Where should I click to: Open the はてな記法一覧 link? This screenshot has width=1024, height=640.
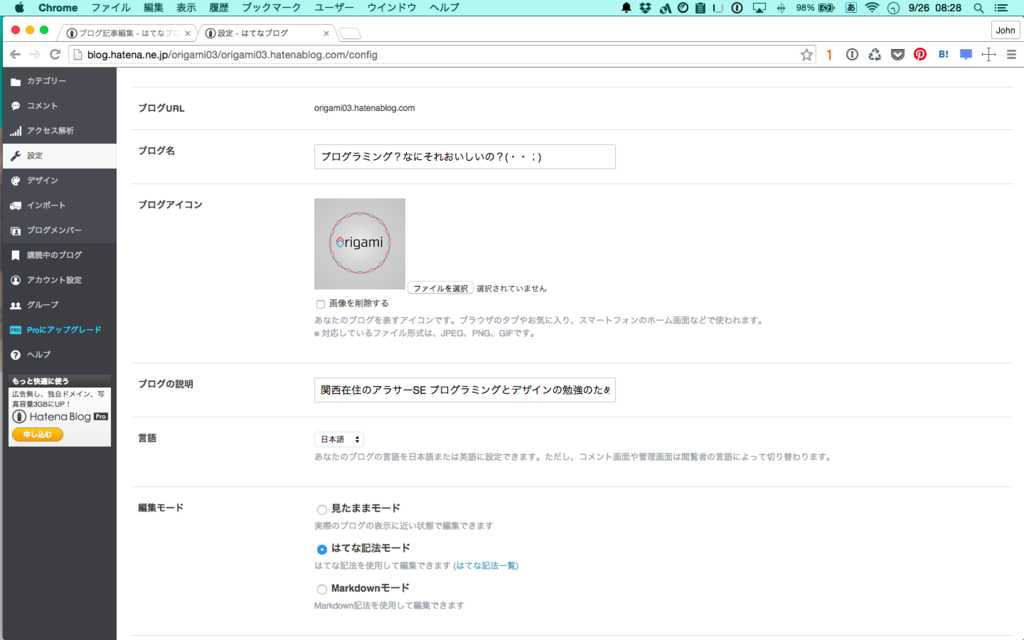(x=487, y=566)
